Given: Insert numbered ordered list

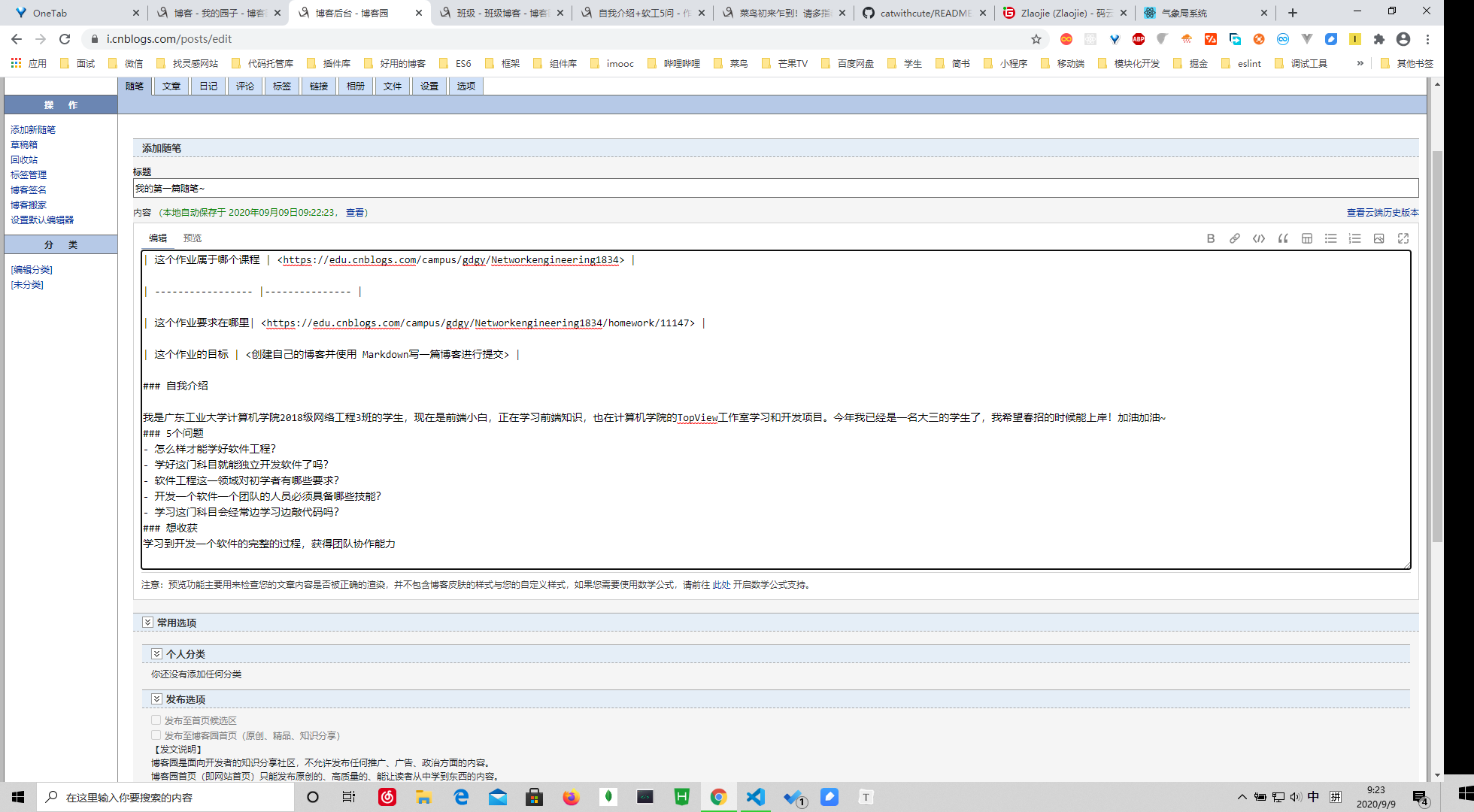Looking at the screenshot, I should [x=1355, y=238].
